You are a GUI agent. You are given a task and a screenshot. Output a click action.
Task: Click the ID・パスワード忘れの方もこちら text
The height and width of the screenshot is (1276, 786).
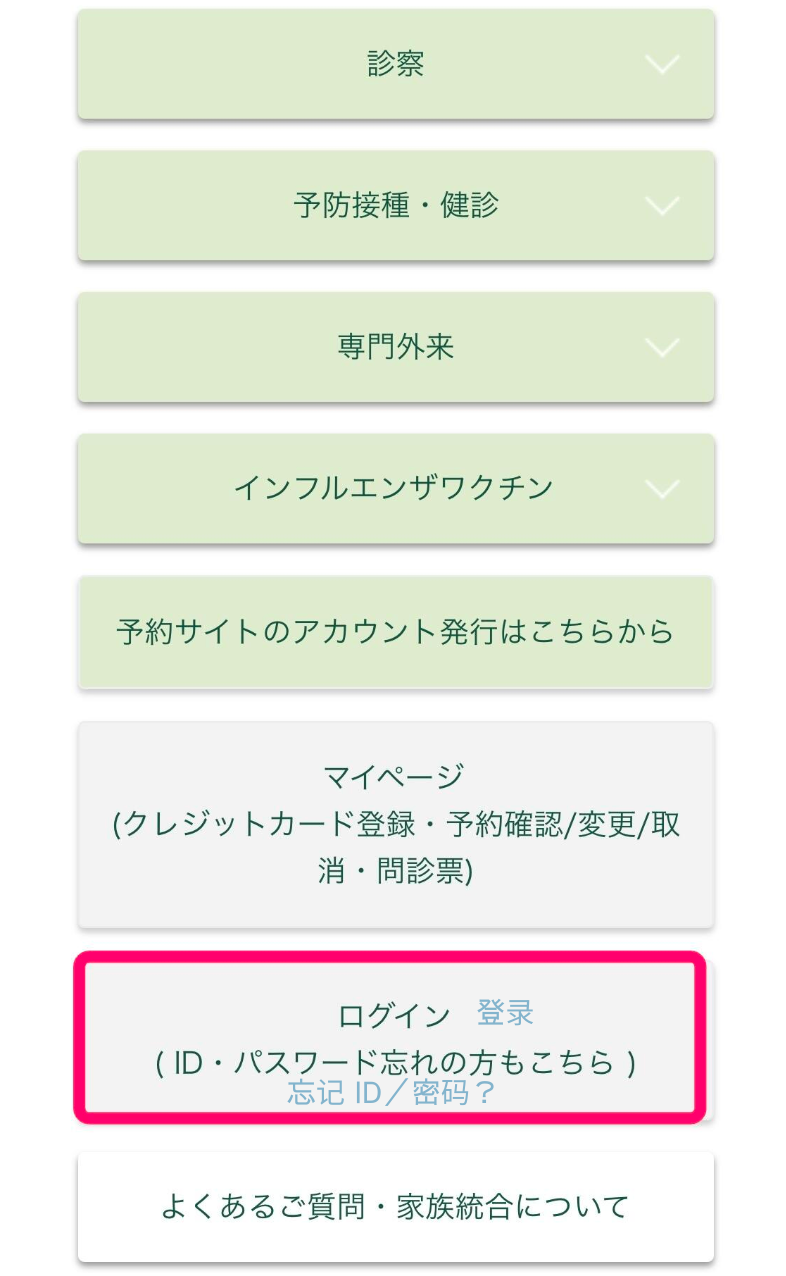click(396, 1062)
